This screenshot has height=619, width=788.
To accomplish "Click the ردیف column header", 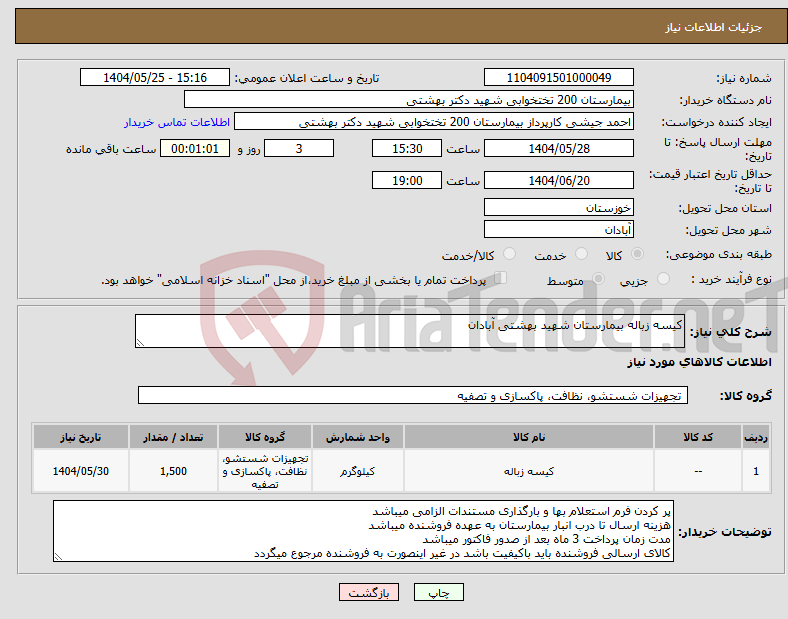I will coord(756,437).
